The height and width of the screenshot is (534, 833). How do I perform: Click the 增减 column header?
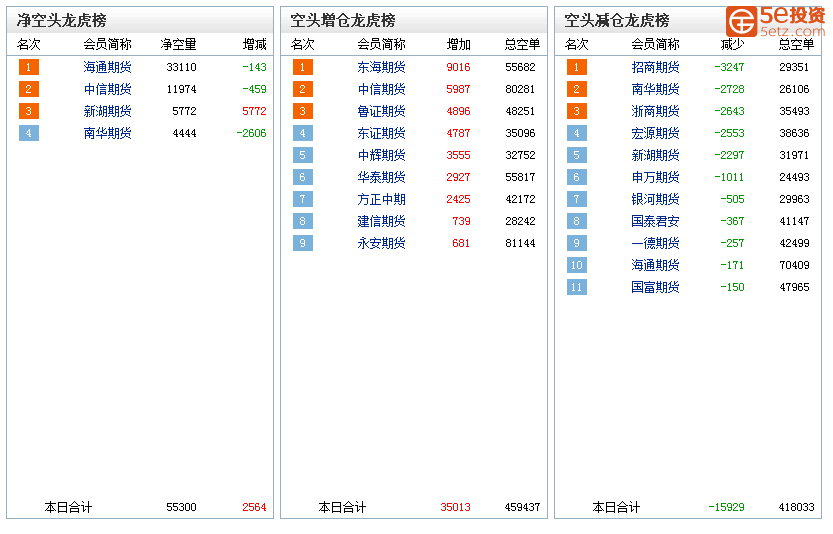point(254,44)
